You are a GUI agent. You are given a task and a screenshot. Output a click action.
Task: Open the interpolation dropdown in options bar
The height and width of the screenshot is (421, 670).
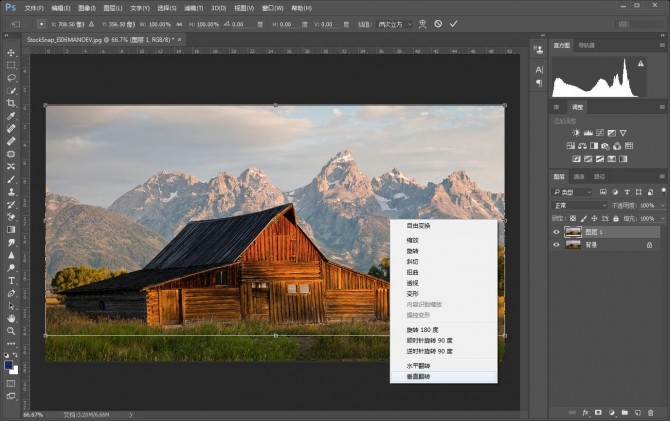click(x=390, y=22)
